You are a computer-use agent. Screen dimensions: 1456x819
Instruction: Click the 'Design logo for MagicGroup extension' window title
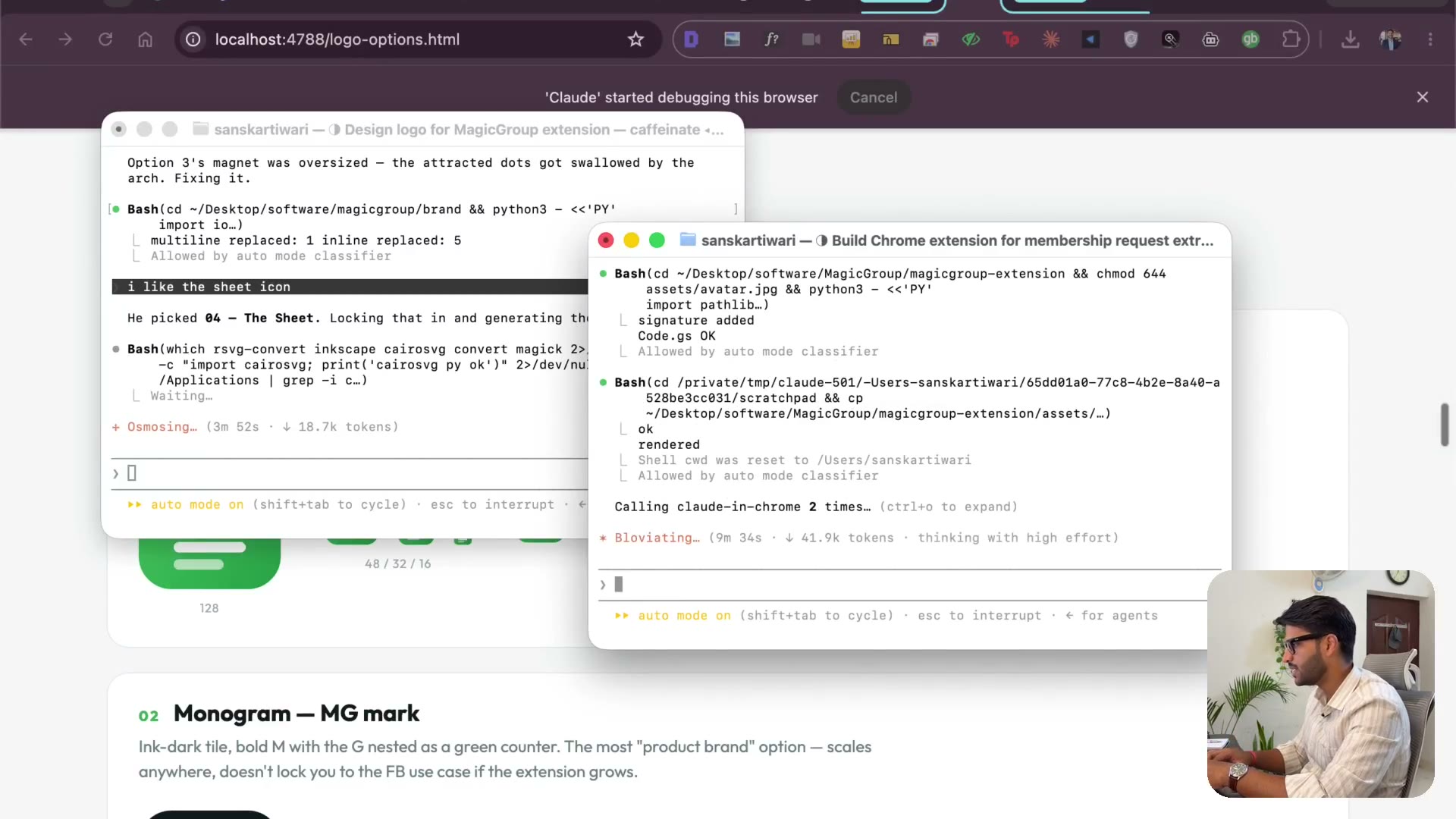(x=477, y=130)
